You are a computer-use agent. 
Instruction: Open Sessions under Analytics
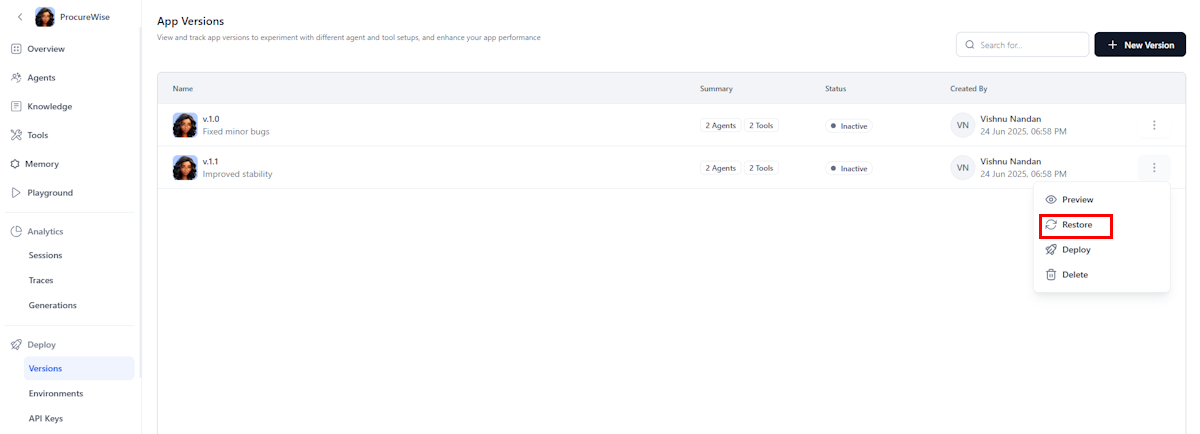[45, 256]
